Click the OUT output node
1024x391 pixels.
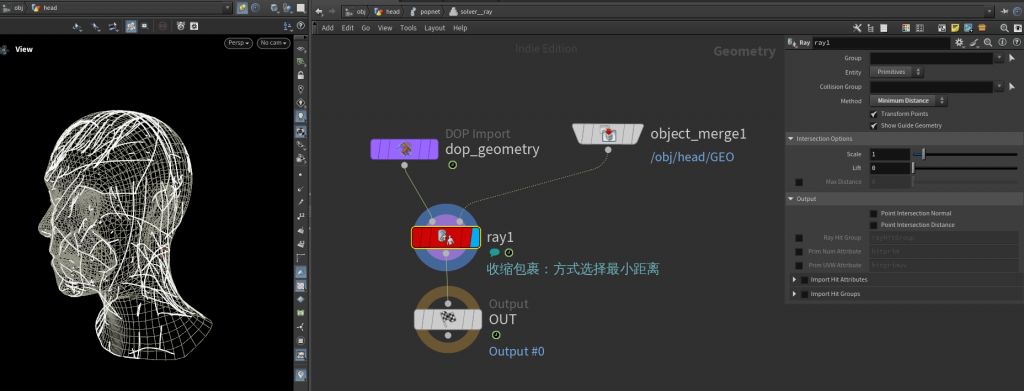pos(447,319)
